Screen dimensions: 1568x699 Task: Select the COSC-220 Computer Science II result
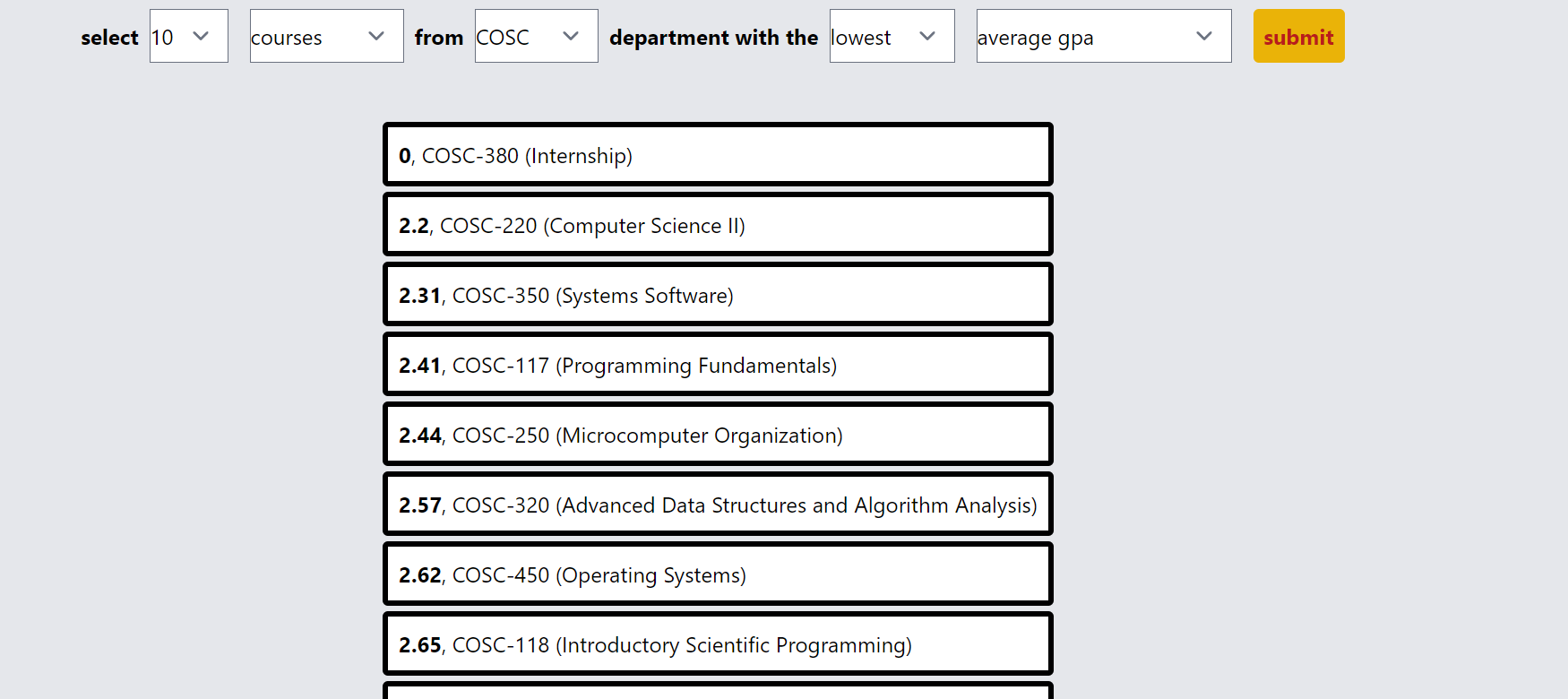[718, 224]
